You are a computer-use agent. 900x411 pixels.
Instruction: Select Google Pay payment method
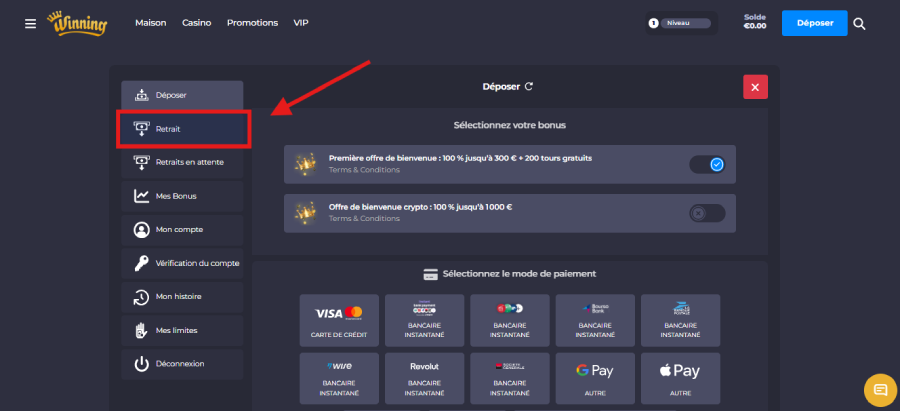(x=594, y=375)
